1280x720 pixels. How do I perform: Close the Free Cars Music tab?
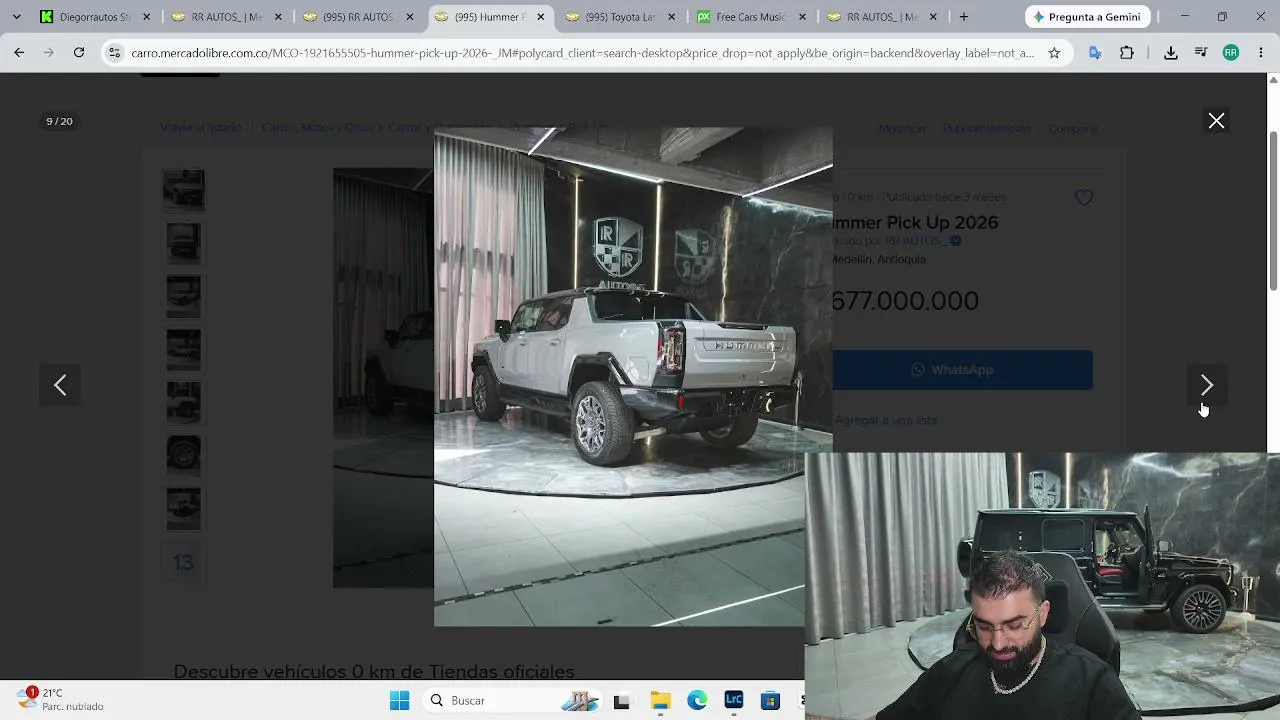[x=802, y=17]
